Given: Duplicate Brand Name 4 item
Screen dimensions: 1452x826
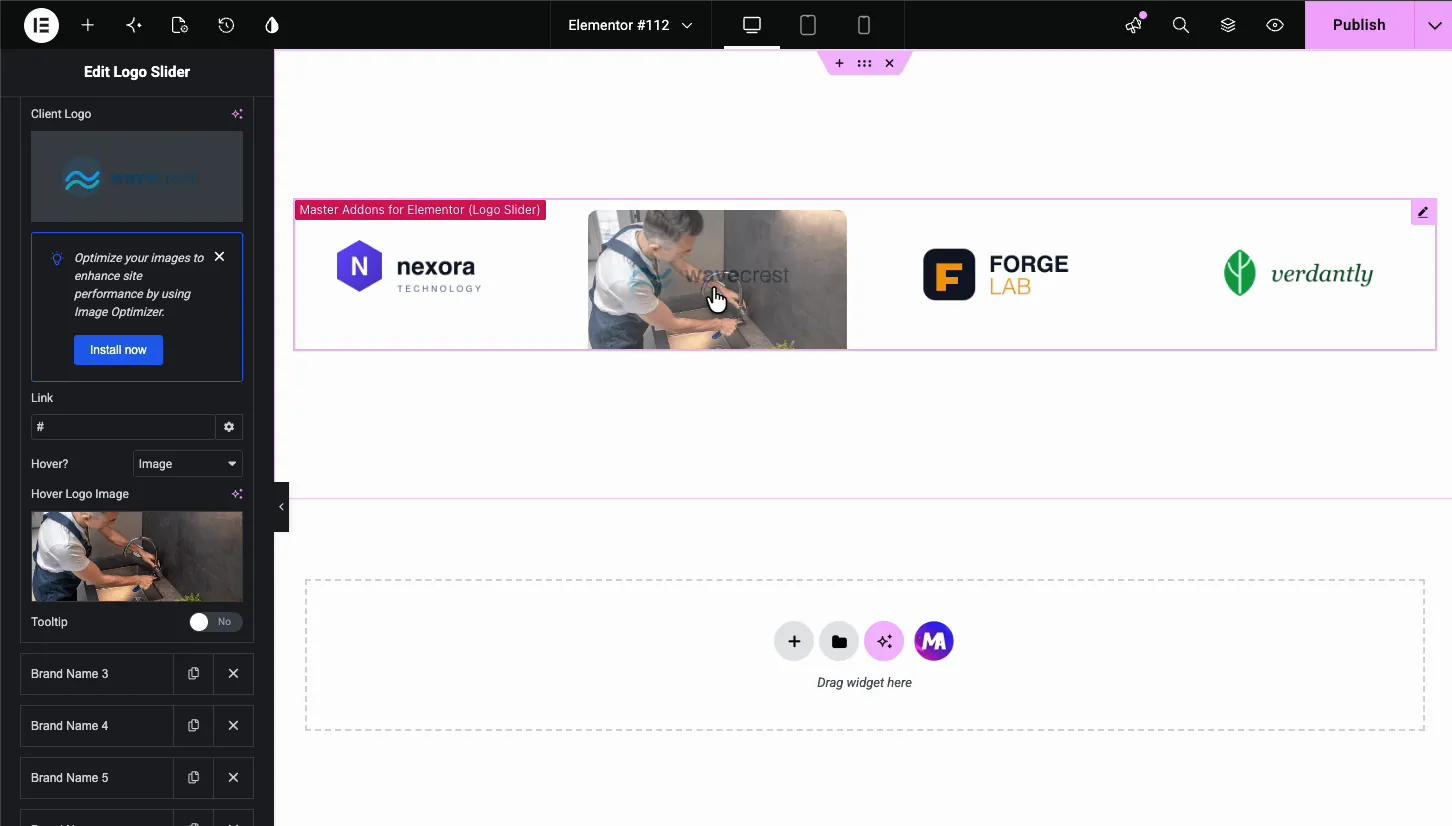Looking at the screenshot, I should (x=193, y=726).
